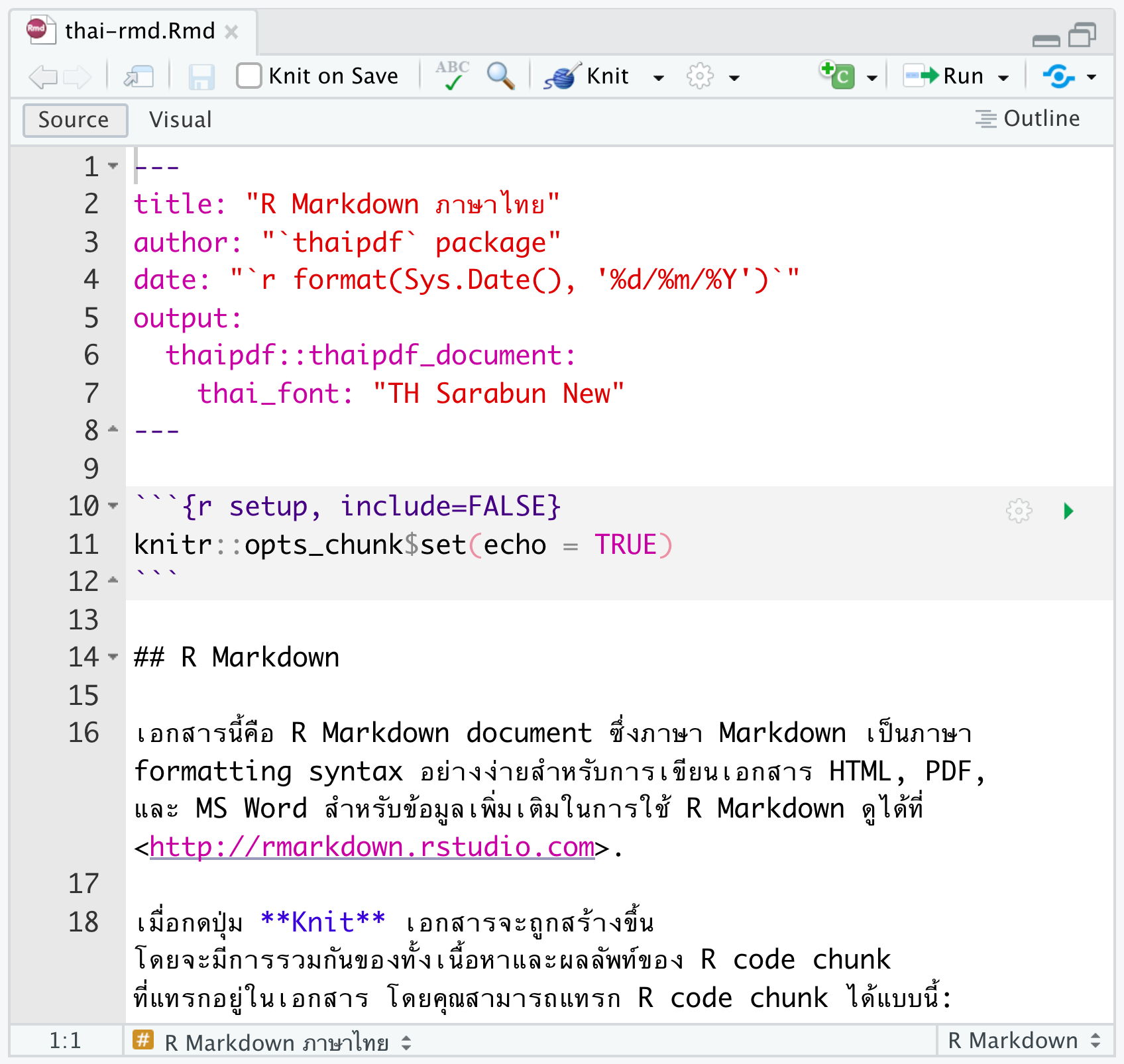This screenshot has height=1064, width=1124.
Task: Switch to Source editor mode
Action: (74, 120)
